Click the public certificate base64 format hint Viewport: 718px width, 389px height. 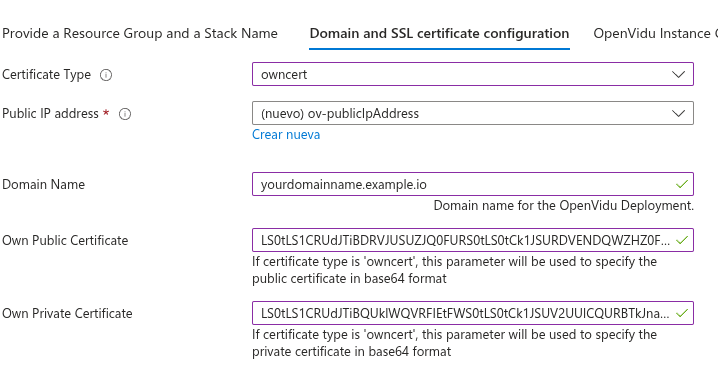click(x=454, y=270)
